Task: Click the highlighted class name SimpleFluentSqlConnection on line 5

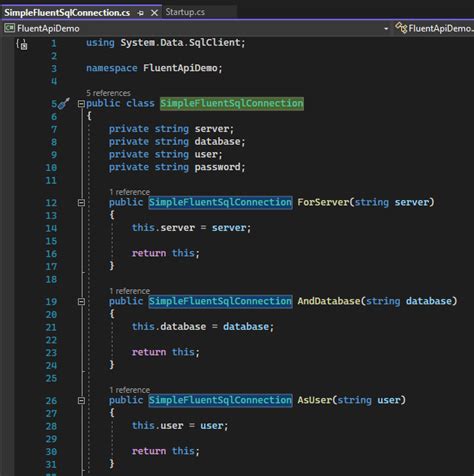Action: 232,103
